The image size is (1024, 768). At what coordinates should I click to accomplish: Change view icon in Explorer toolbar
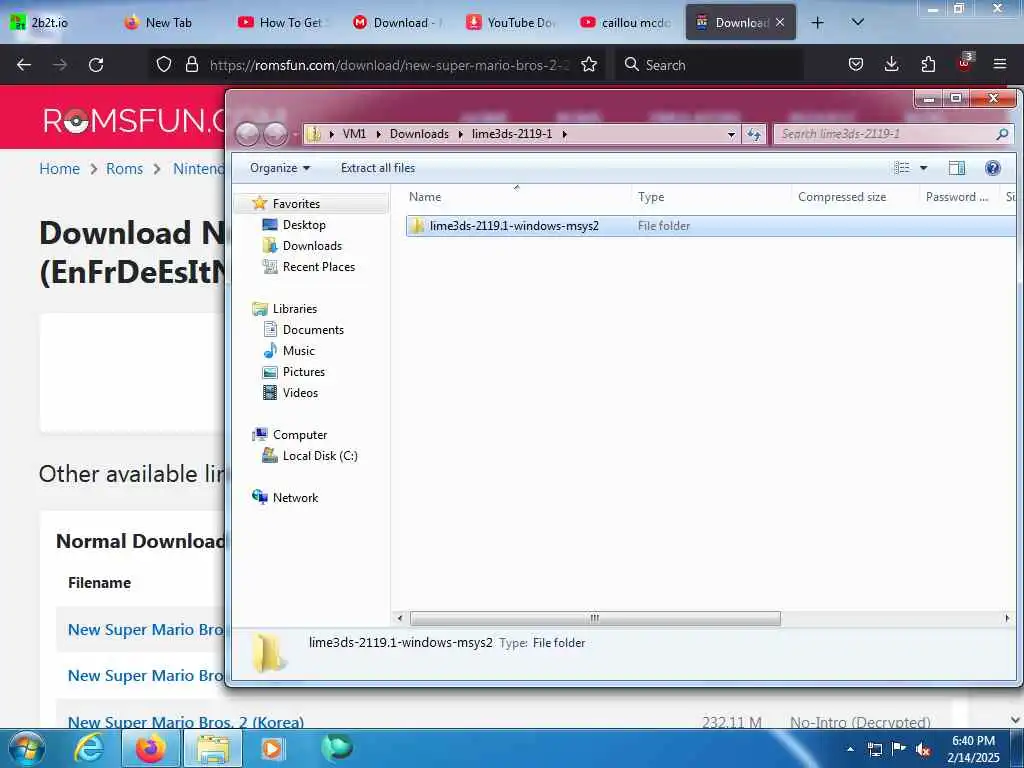(x=902, y=168)
